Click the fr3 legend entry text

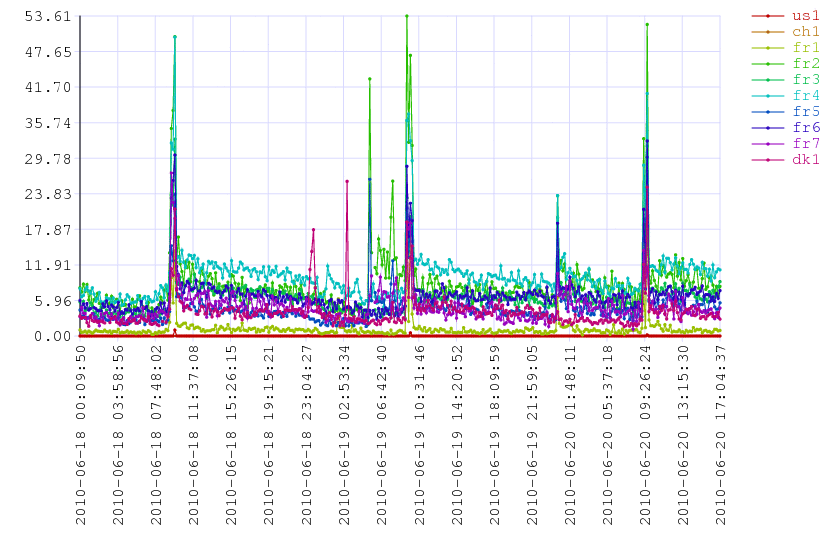[805, 80]
